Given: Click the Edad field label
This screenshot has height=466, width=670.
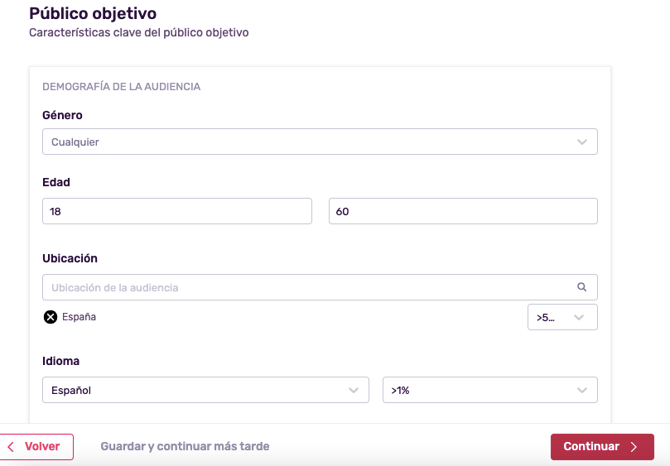Looking at the screenshot, I should 56,182.
